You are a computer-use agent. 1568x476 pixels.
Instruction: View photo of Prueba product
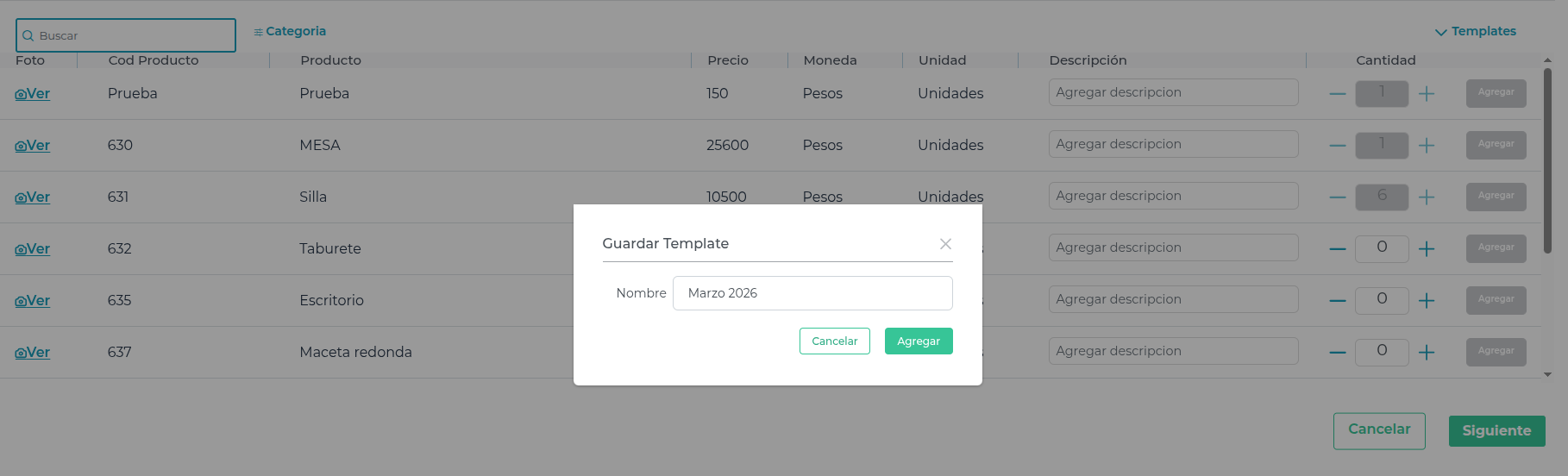(x=33, y=94)
